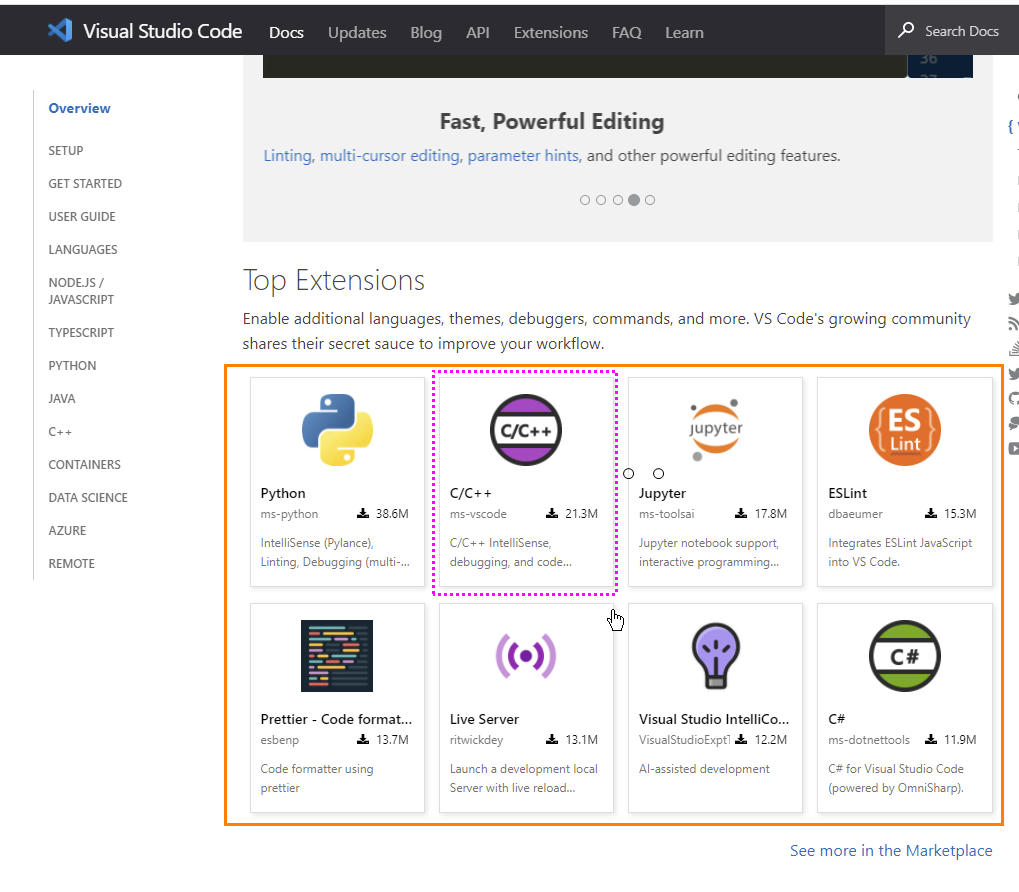Select the filled fourth carousel dot
The height and width of the screenshot is (892, 1019).
pyautogui.click(x=634, y=200)
